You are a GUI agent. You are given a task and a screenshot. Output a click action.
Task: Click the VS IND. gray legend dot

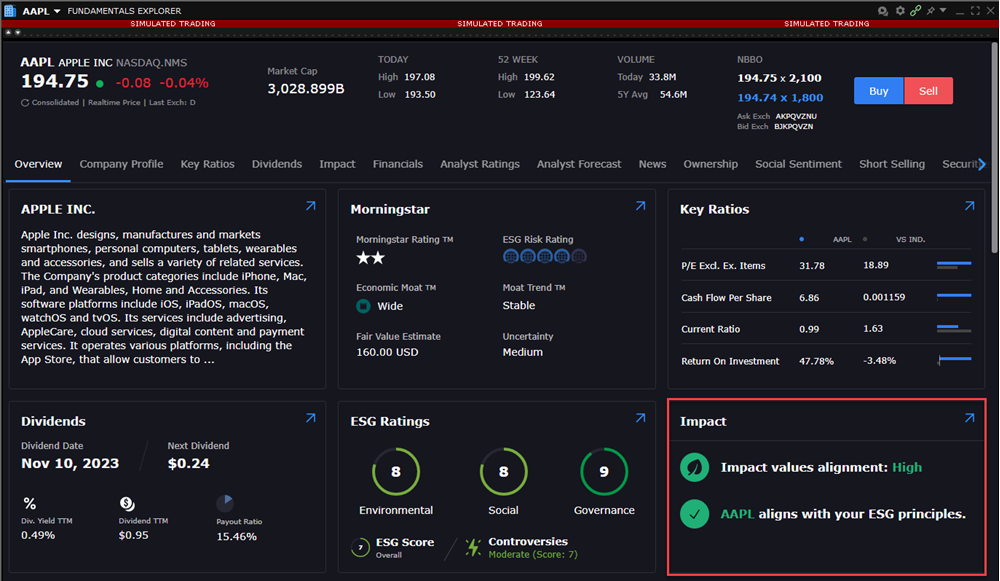(x=865, y=239)
